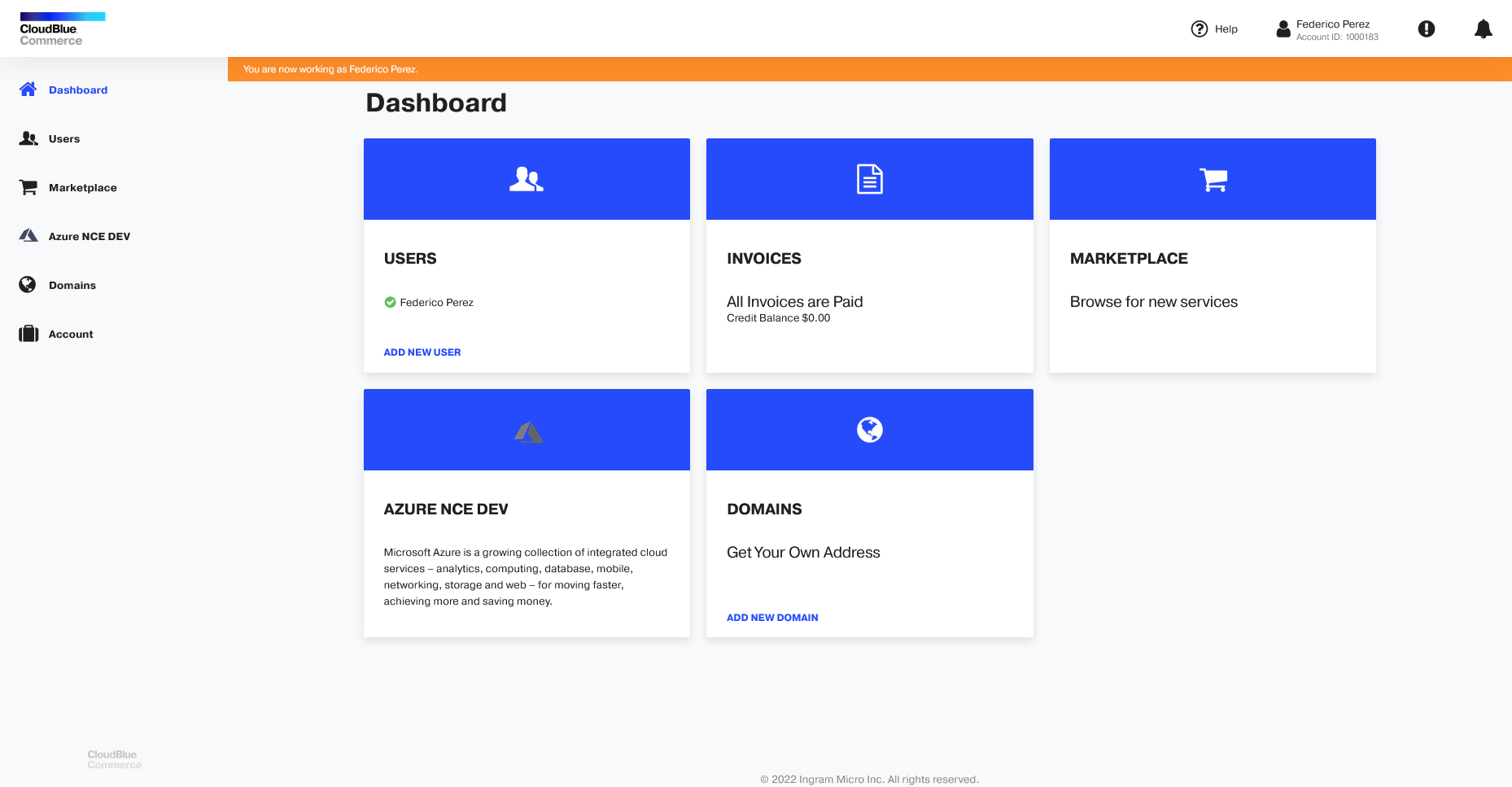
Task: Click 'Get Your Own Address' text
Action: click(x=803, y=553)
